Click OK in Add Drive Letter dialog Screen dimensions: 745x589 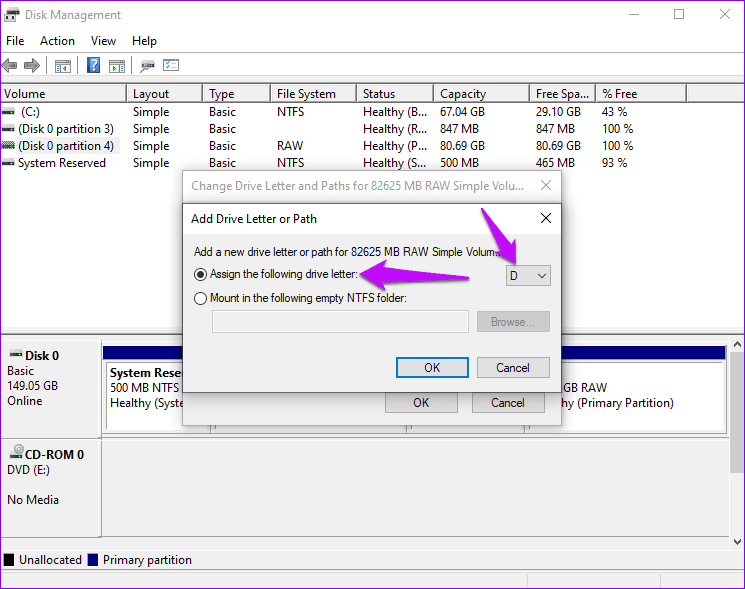(432, 368)
